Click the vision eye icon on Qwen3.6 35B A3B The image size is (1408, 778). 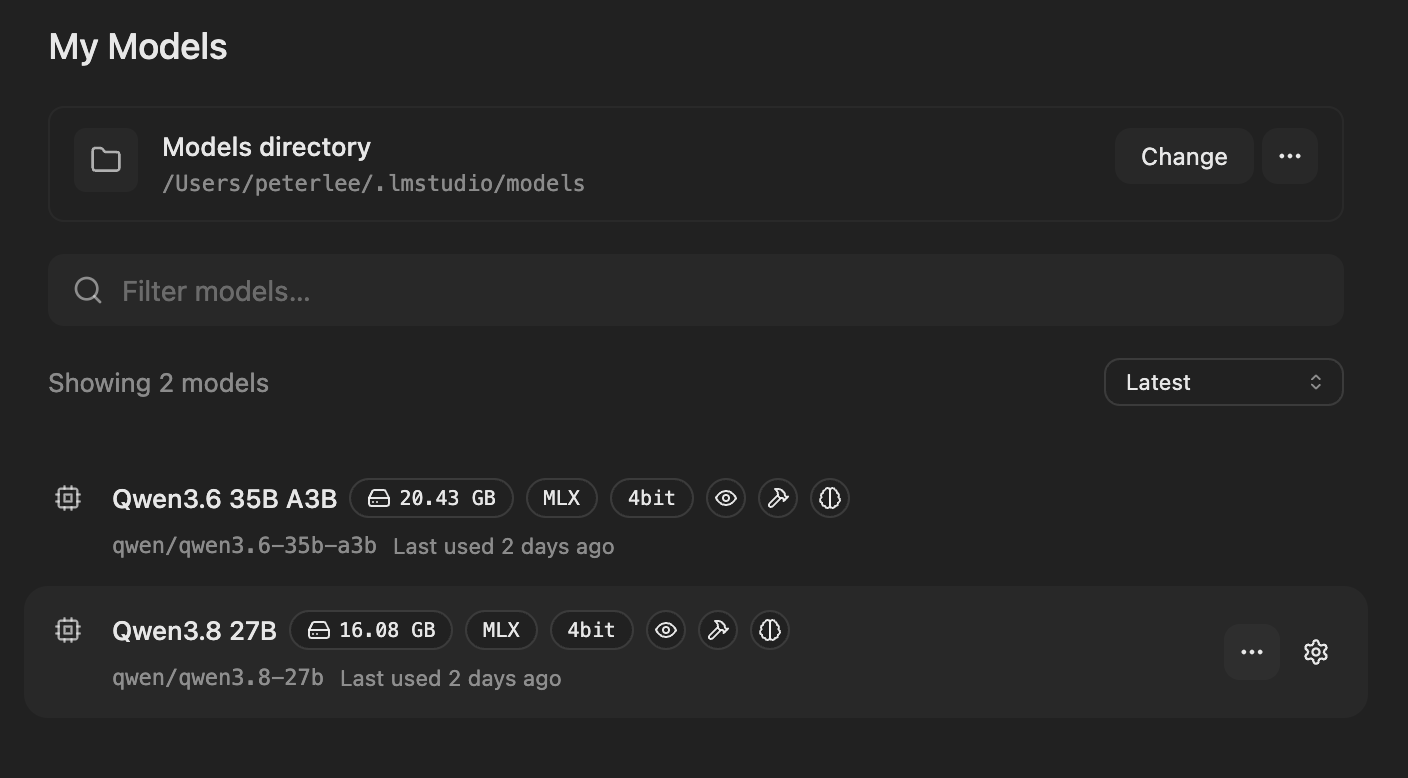(726, 498)
